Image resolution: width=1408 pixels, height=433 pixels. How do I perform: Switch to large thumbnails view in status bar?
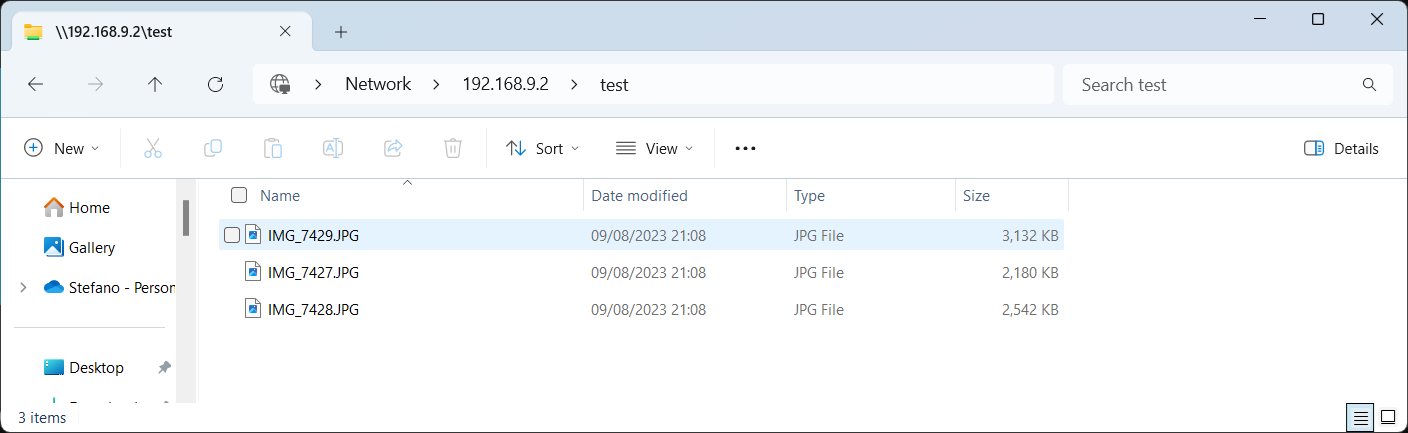pyautogui.click(x=1388, y=416)
